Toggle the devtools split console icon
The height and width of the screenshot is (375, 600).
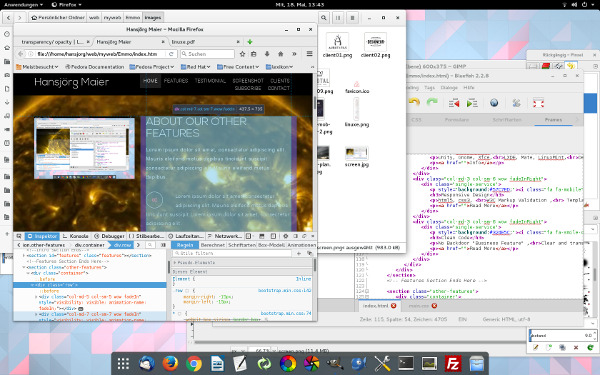262,236
